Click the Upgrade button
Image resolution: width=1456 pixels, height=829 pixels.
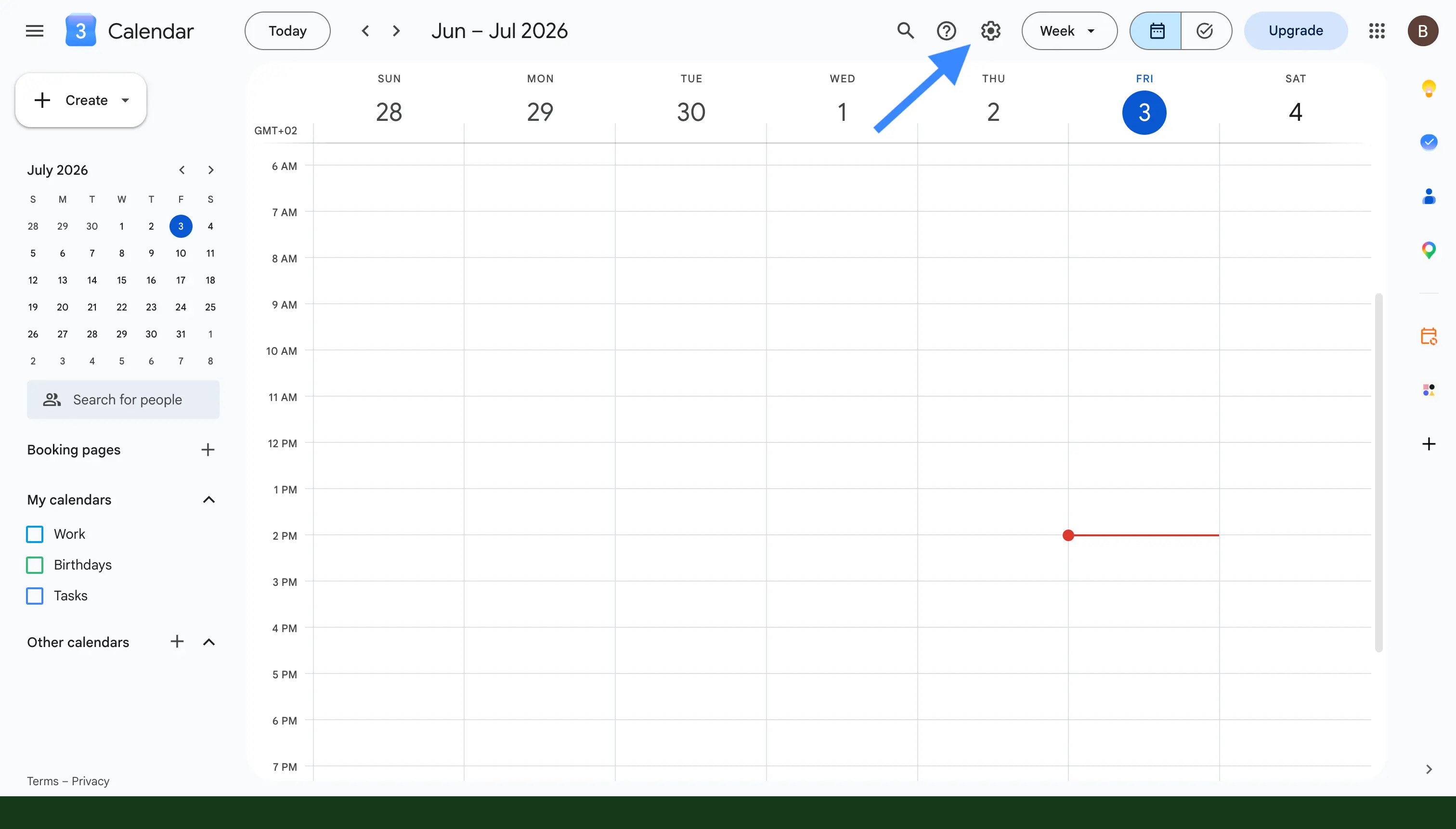[x=1295, y=31]
